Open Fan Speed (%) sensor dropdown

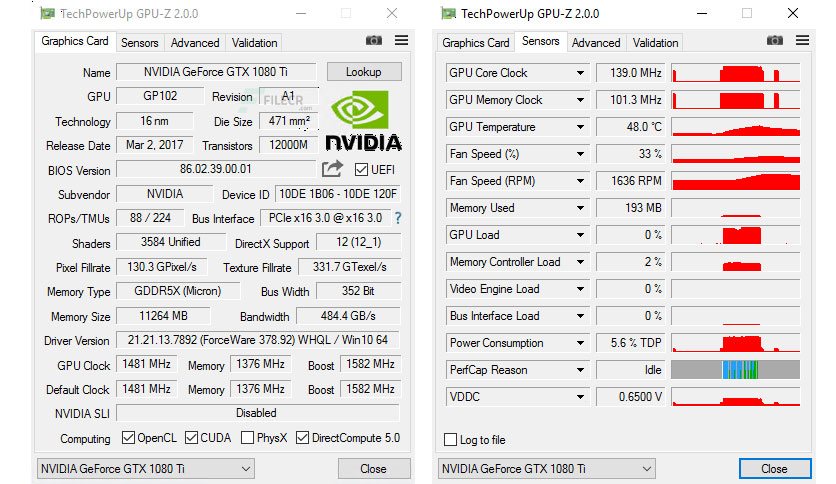(x=580, y=154)
